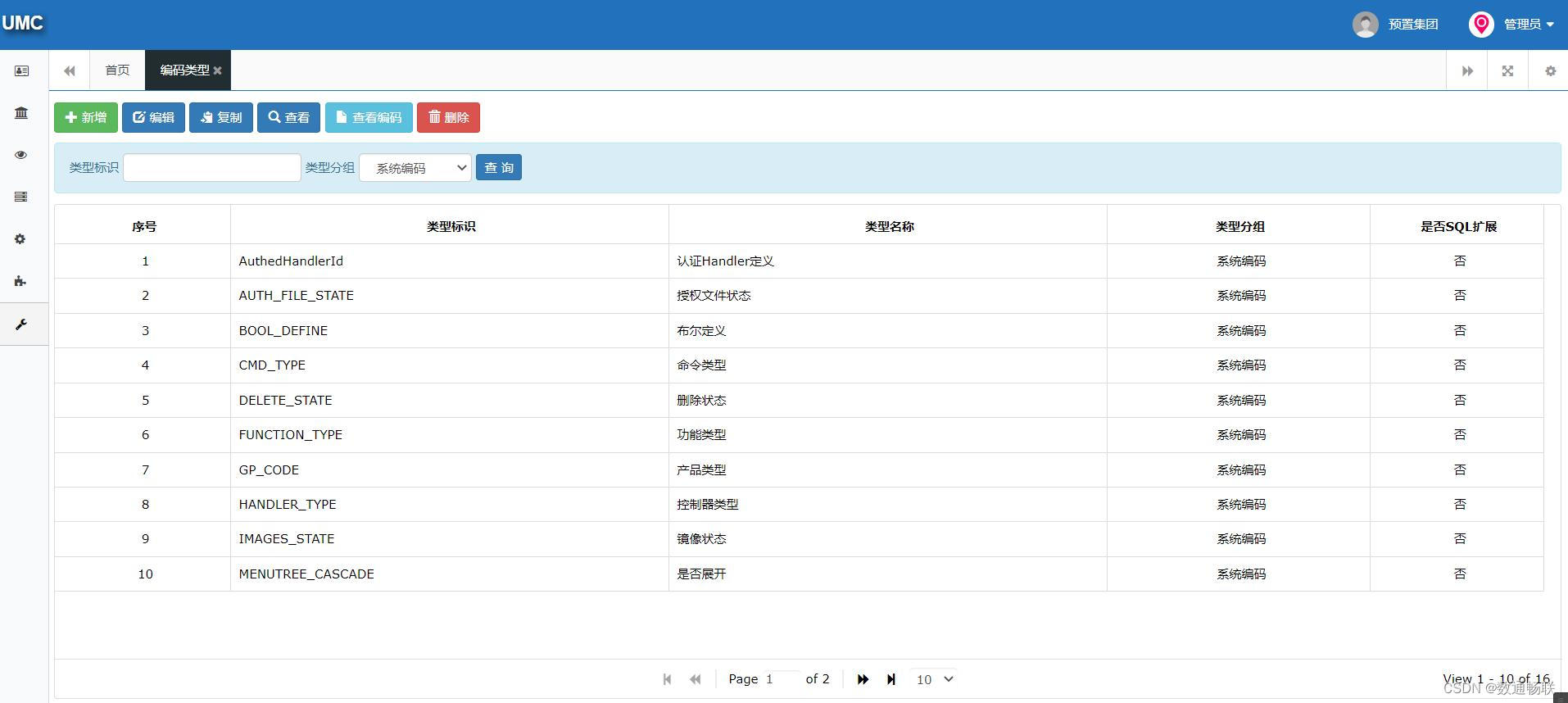Screen dimensions: 1568x703
Task: Focus the page number input field
Action: [x=781, y=679]
